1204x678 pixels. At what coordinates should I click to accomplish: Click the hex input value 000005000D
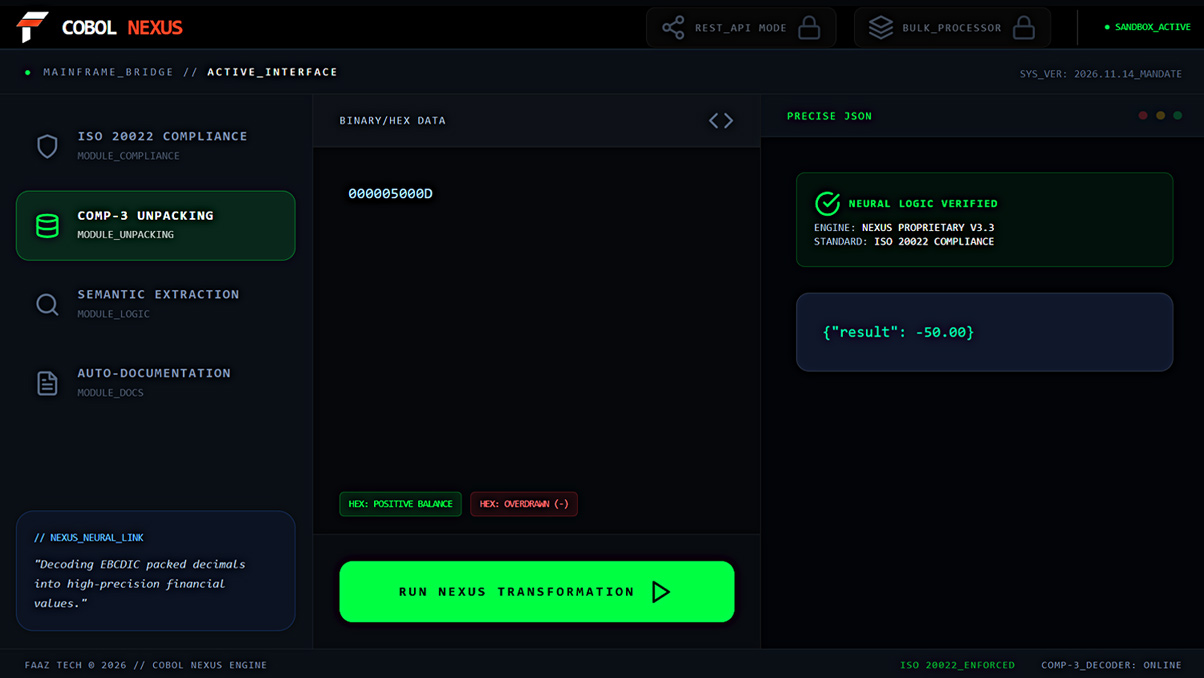391,194
